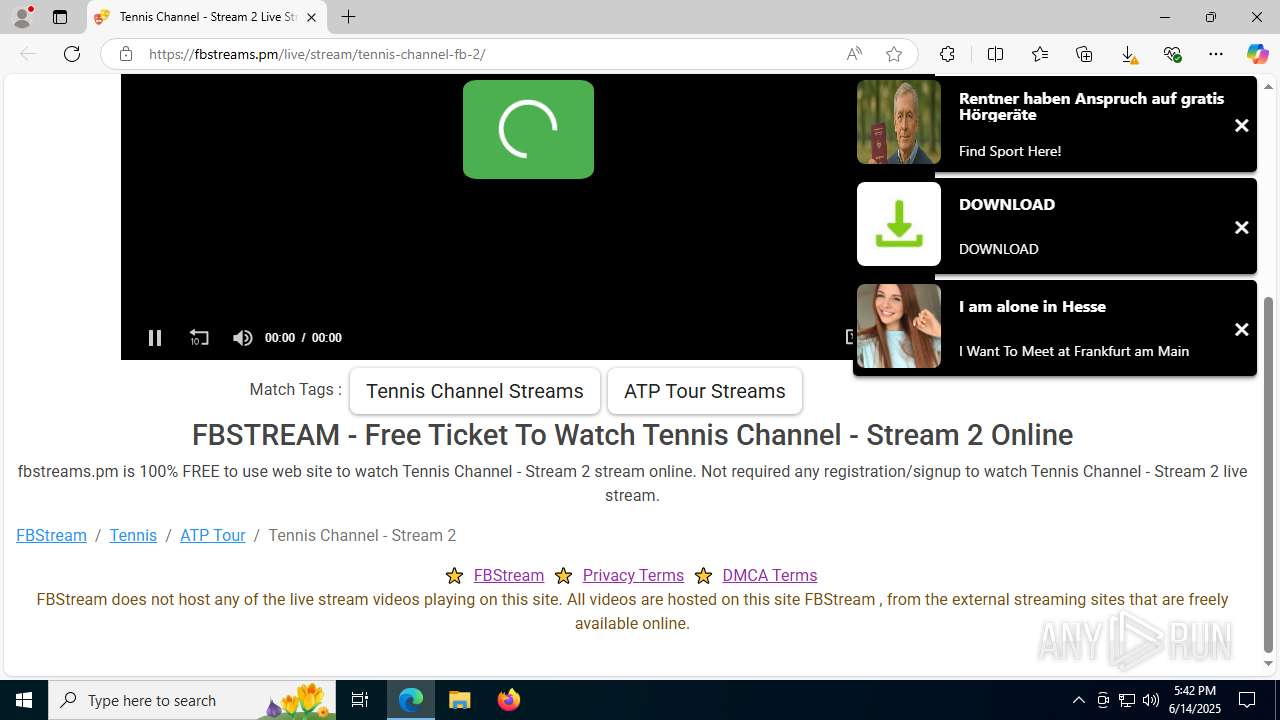The height and width of the screenshot is (720, 1280).
Task: Open Windows notification center
Action: pyautogui.click(x=1247, y=700)
